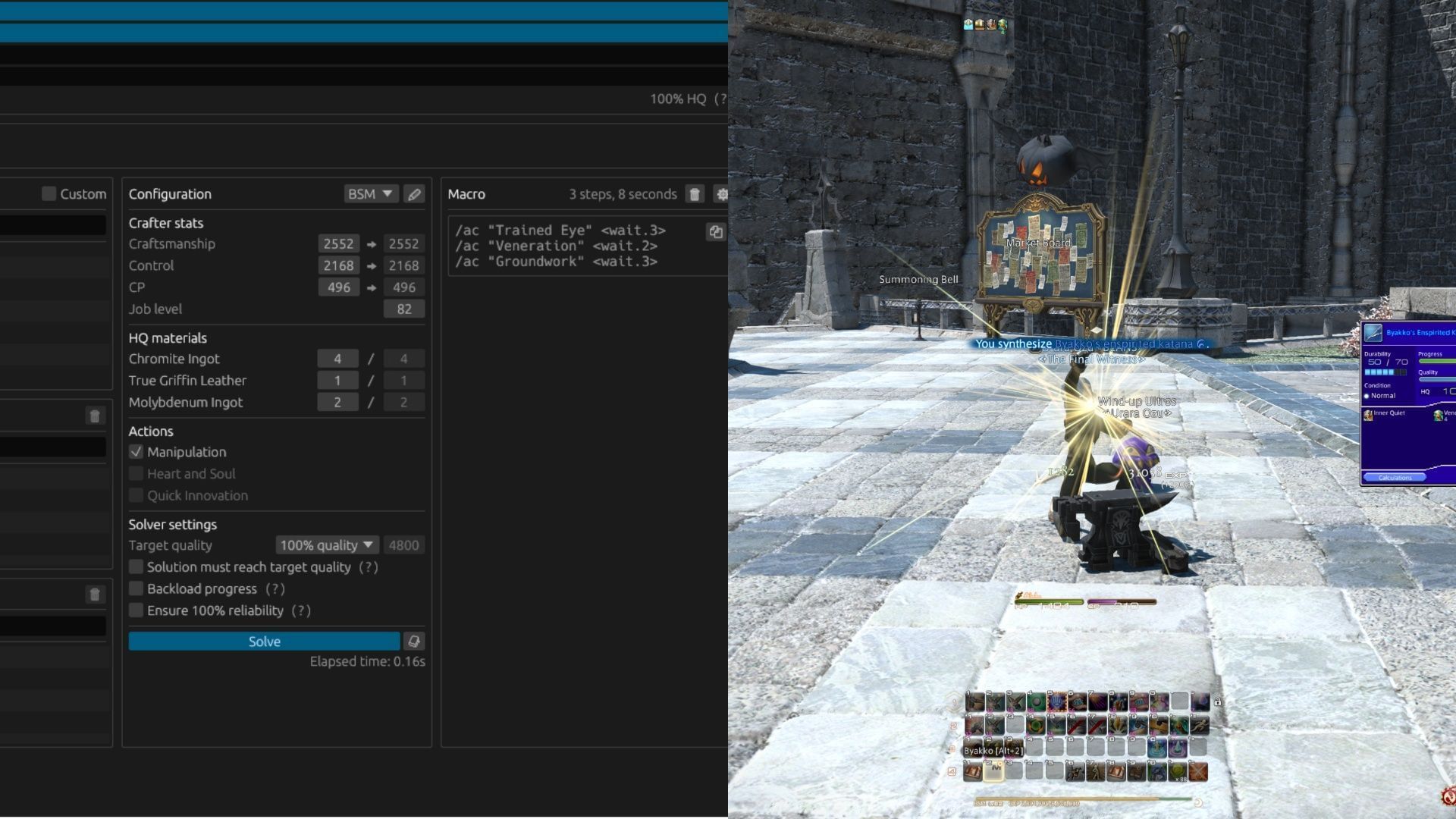
Task: Open the 100% quality target dropdown
Action: [x=326, y=545]
